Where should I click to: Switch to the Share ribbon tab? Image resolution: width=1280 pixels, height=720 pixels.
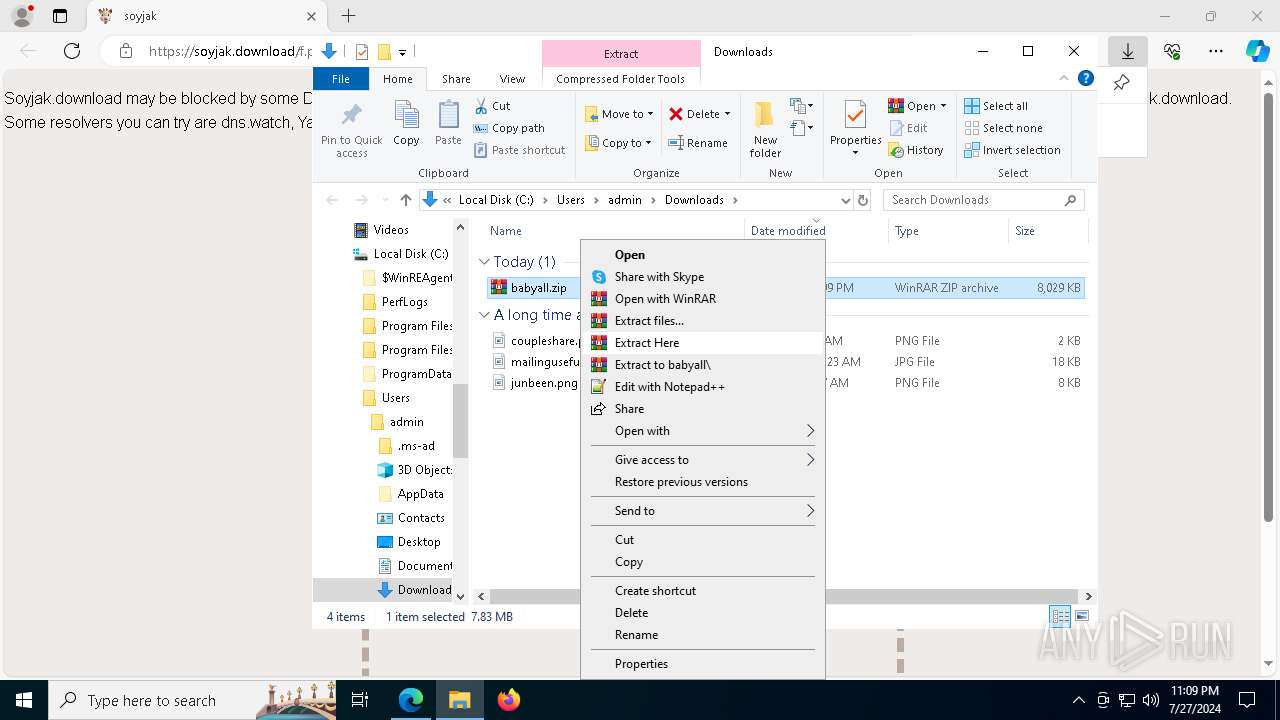tap(456, 79)
